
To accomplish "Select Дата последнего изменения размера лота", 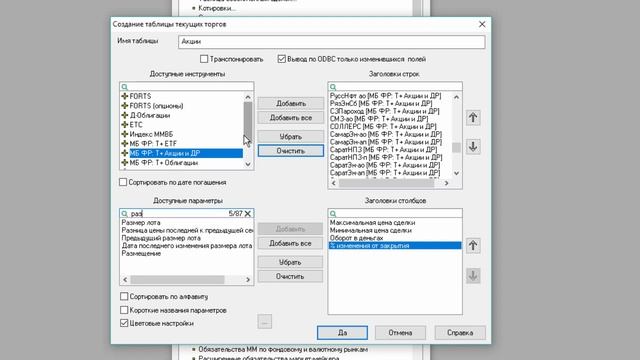I will click(187, 246).
